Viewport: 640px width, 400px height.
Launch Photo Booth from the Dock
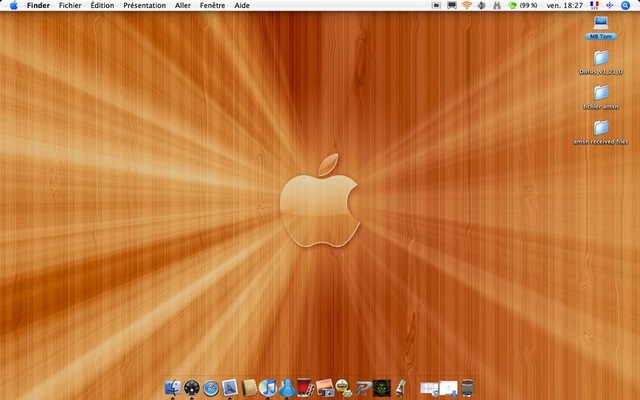pos(306,388)
